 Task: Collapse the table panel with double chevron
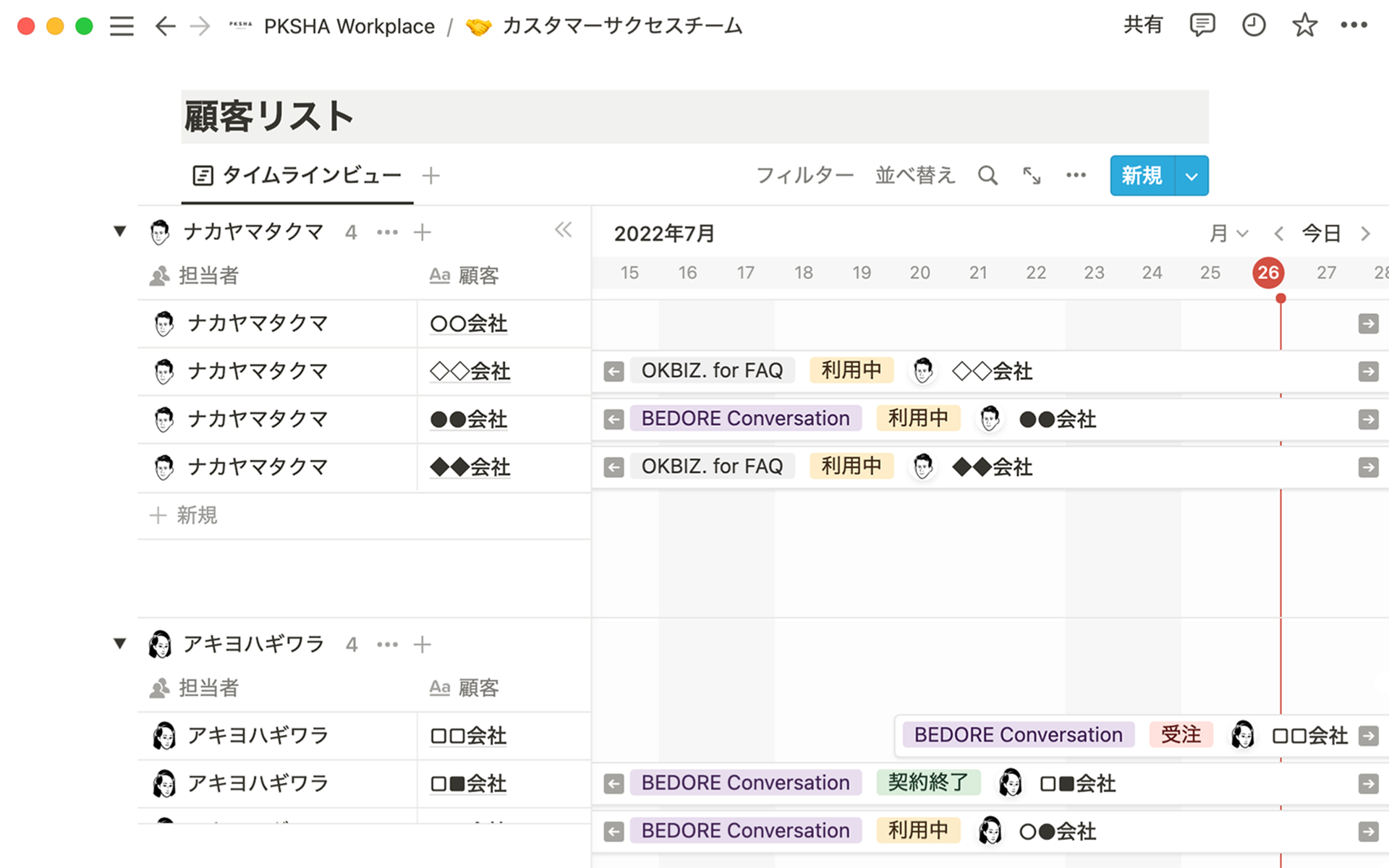(564, 230)
